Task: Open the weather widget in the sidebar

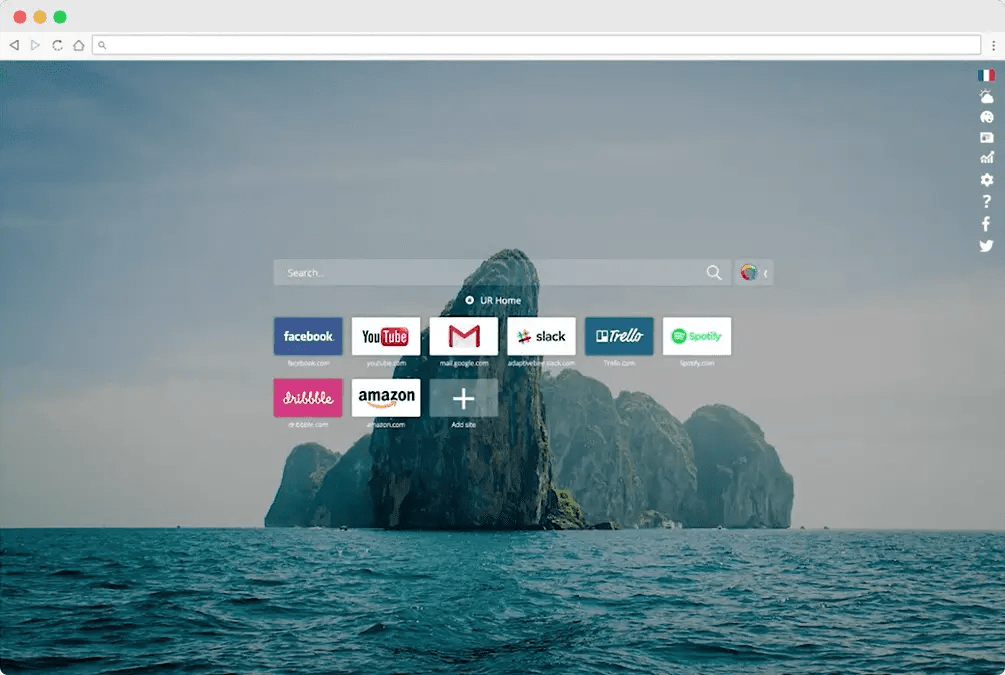Action: tap(987, 96)
